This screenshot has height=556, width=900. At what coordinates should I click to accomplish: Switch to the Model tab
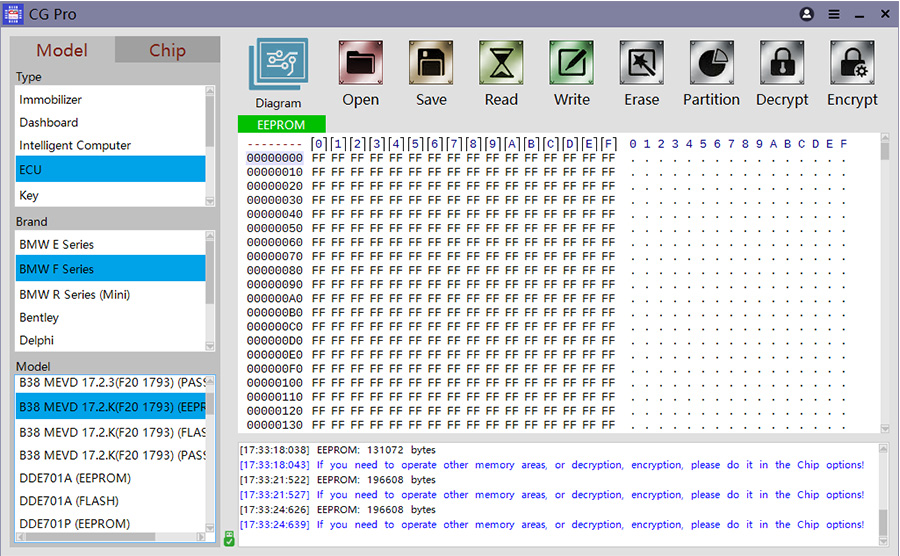coord(62,51)
